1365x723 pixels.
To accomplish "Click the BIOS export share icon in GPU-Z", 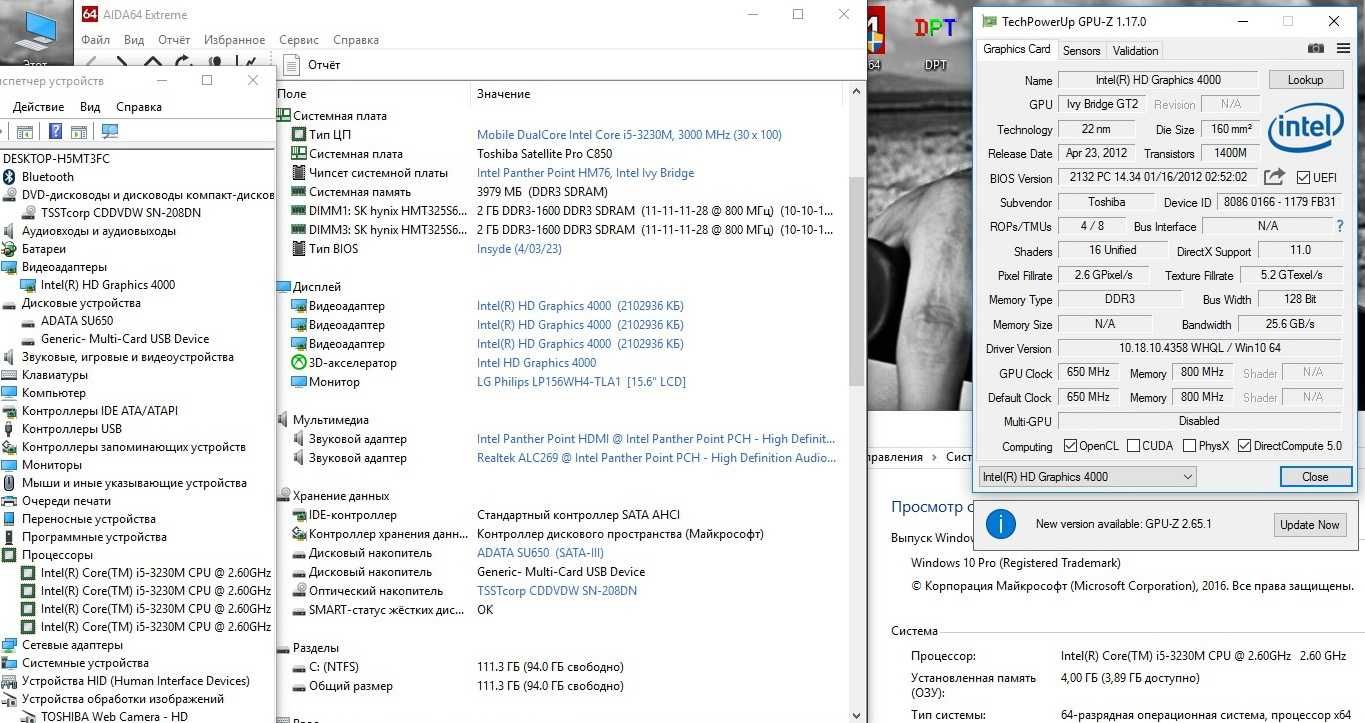I will click(x=1274, y=177).
